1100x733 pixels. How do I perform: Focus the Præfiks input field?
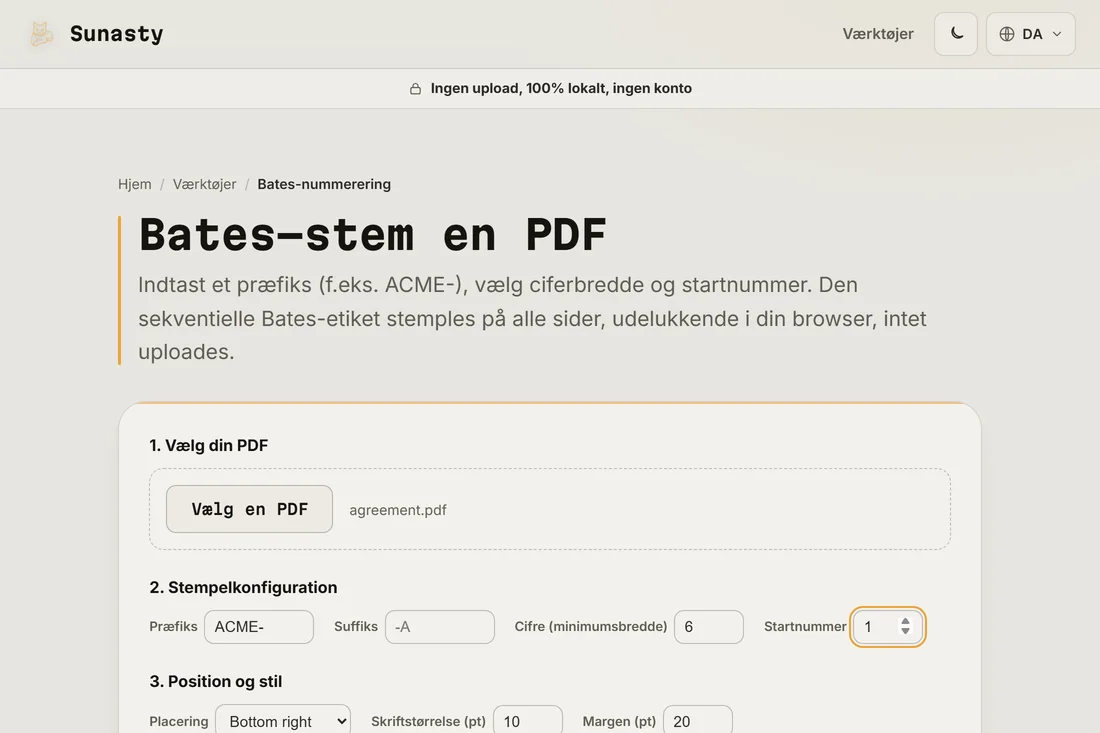(x=259, y=626)
